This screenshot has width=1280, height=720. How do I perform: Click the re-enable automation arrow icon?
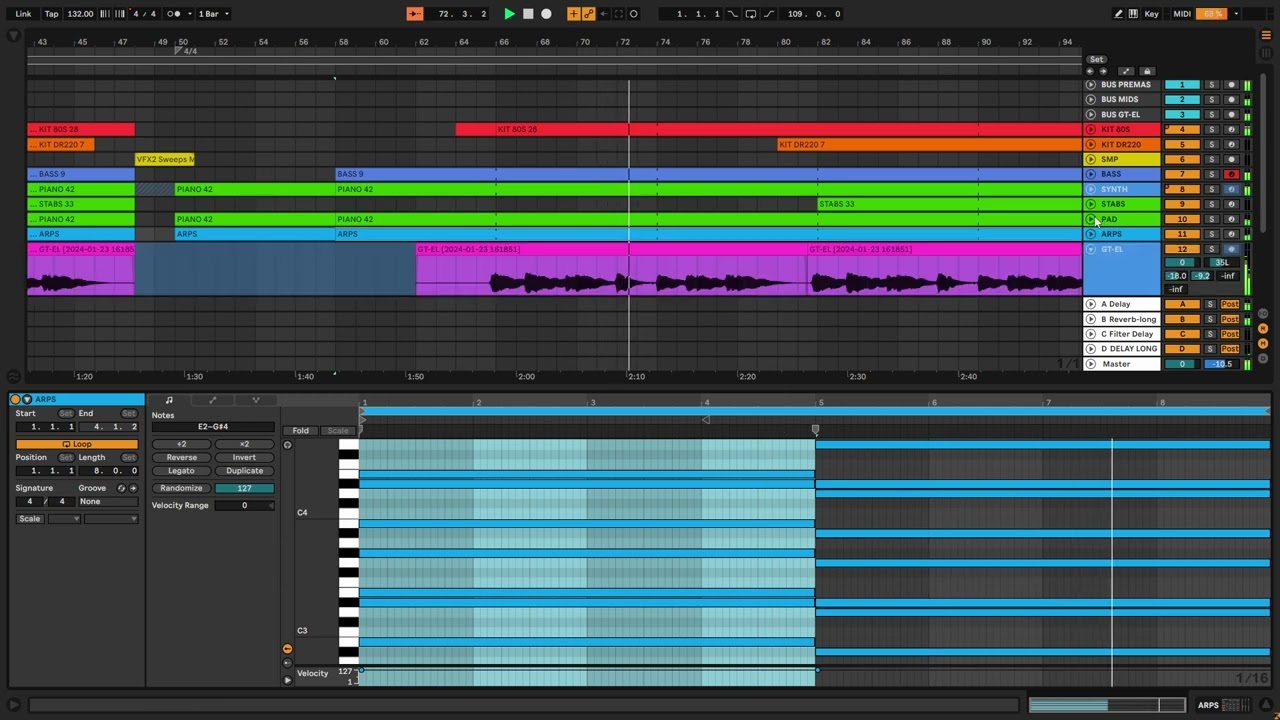point(603,14)
